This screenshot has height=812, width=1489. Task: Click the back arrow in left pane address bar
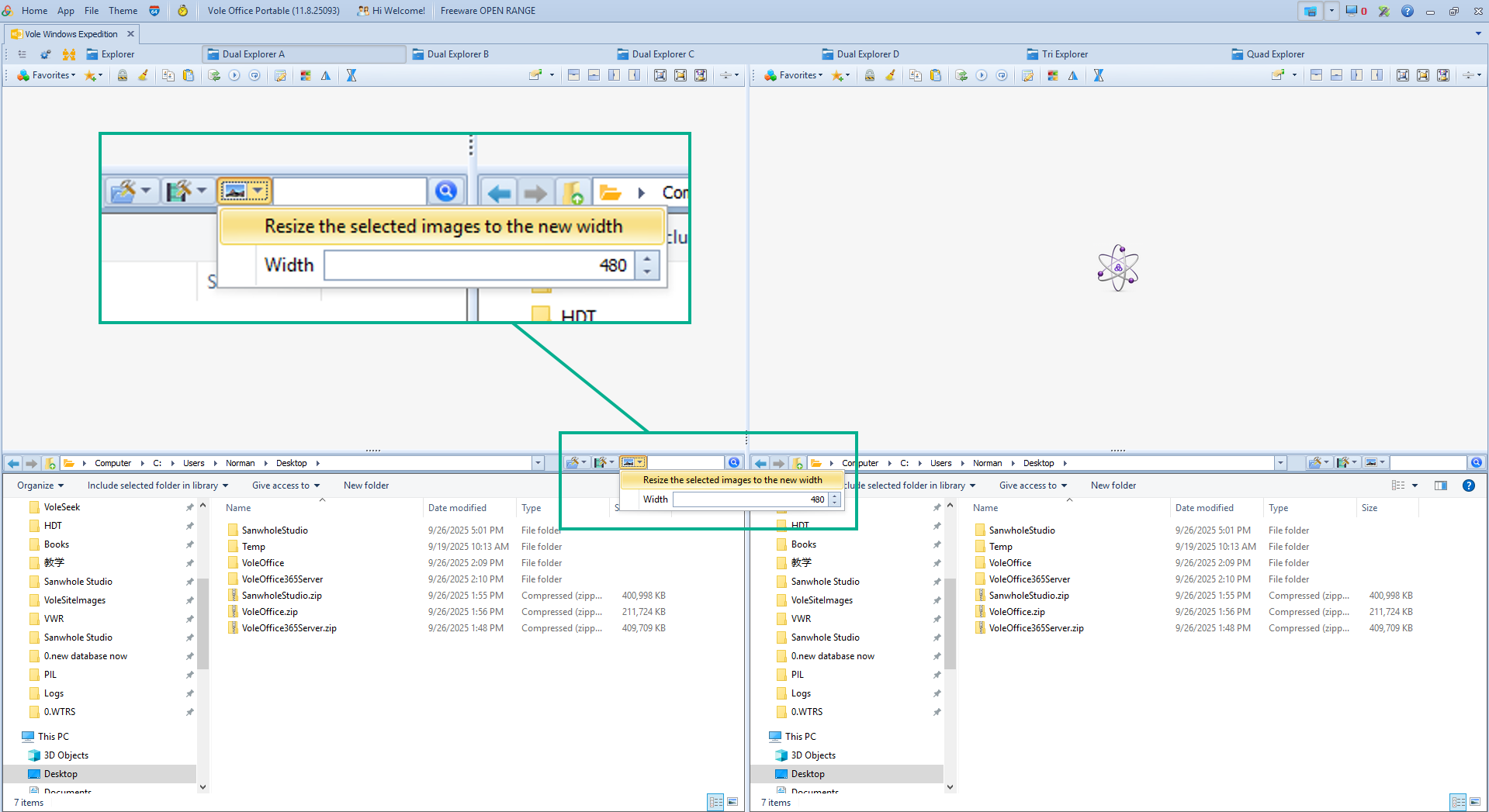click(x=13, y=463)
